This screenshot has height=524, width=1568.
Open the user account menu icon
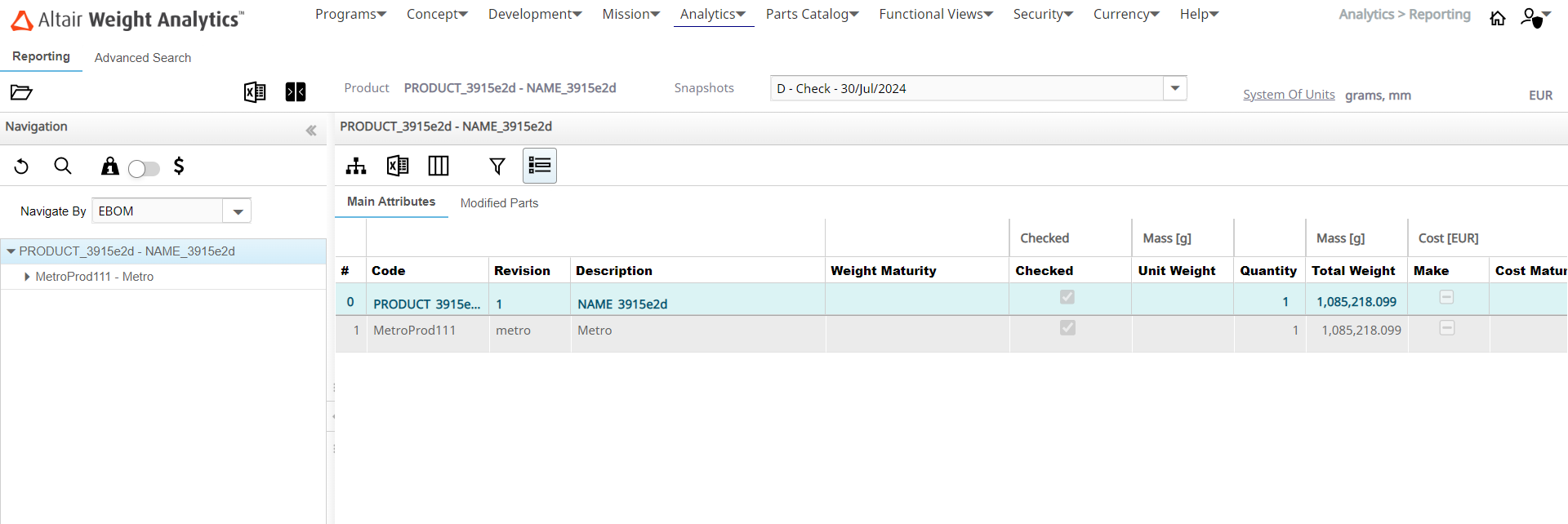1535,17
